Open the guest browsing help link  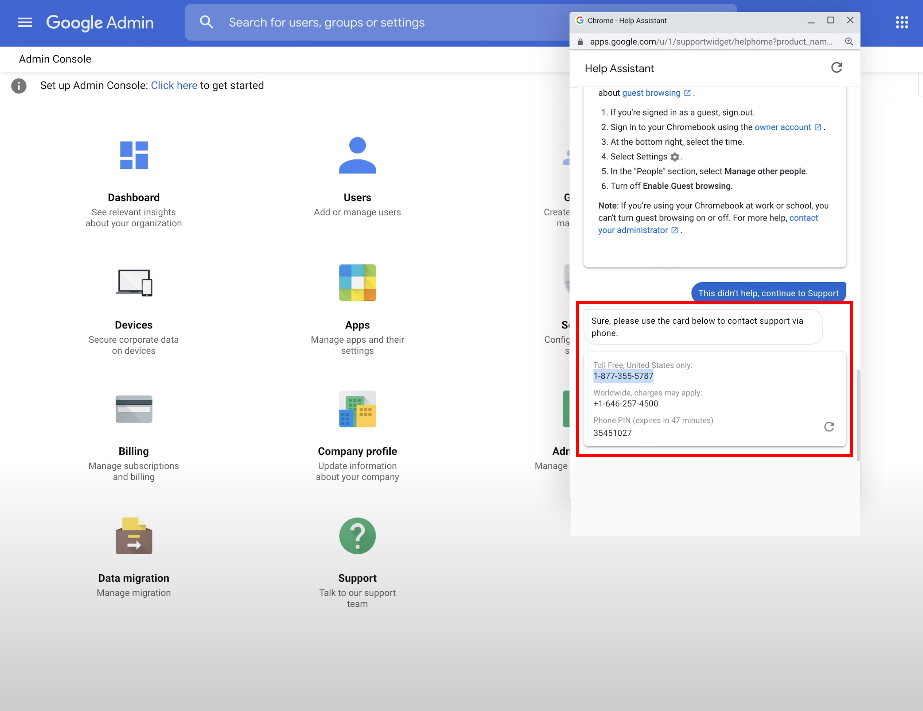pyautogui.click(x=652, y=93)
